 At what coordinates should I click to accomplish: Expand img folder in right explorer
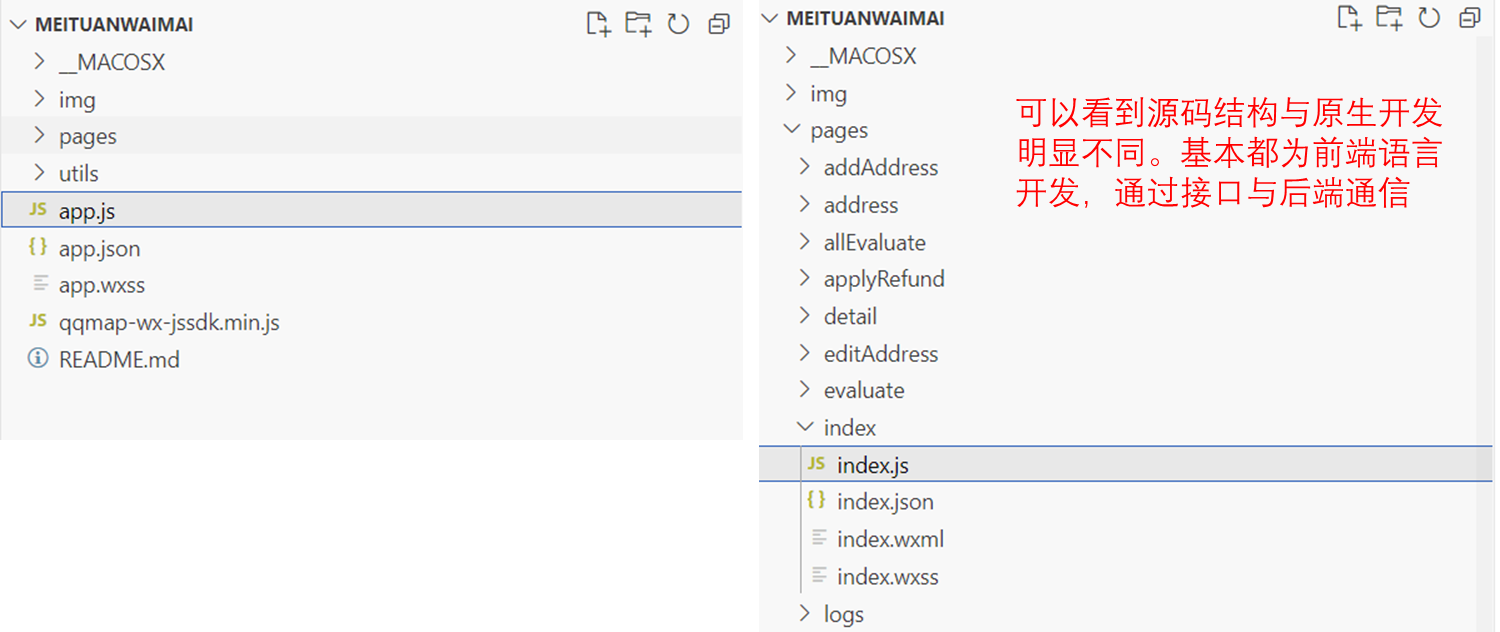pos(791,93)
